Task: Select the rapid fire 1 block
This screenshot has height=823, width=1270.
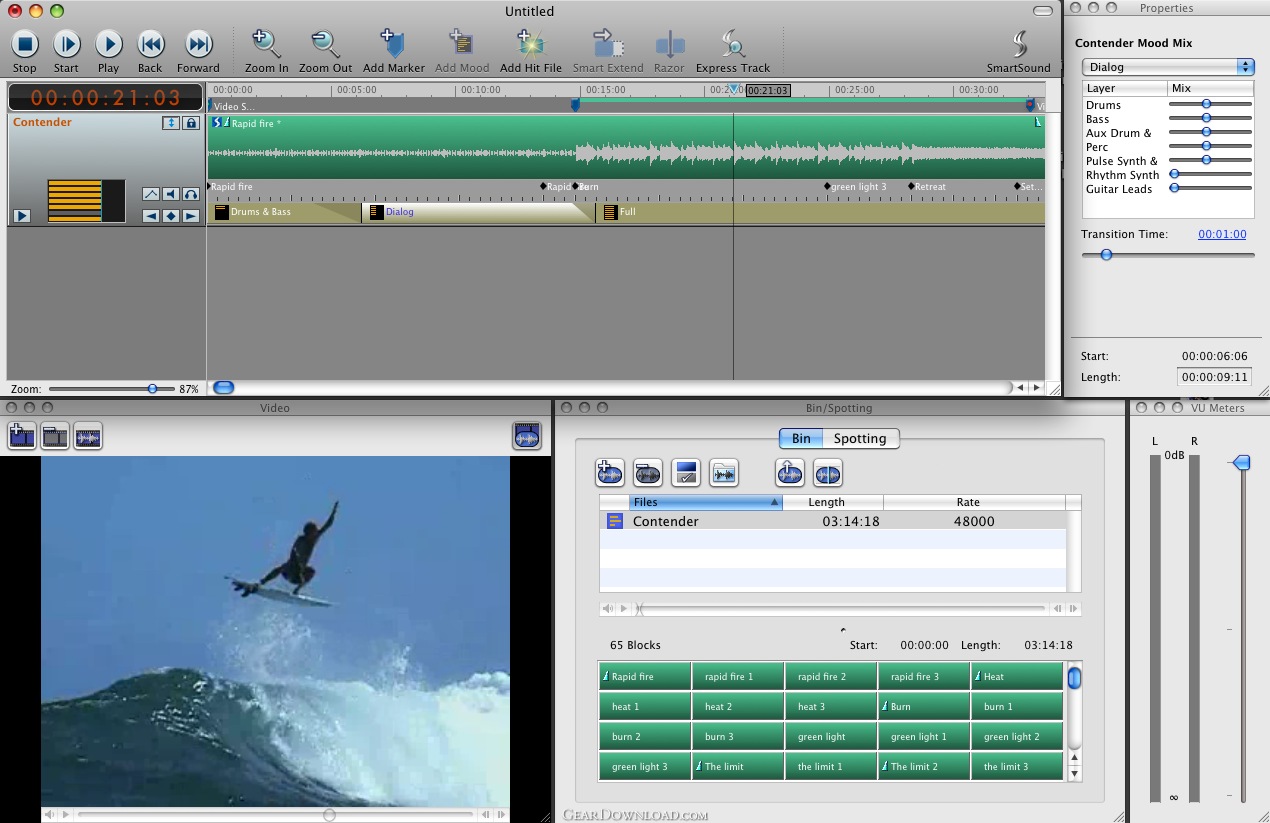Action: point(738,677)
